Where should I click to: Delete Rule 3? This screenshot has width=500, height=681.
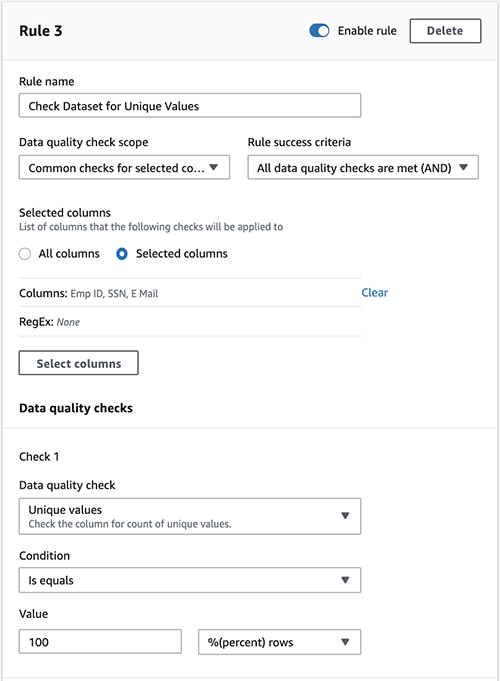pos(445,31)
